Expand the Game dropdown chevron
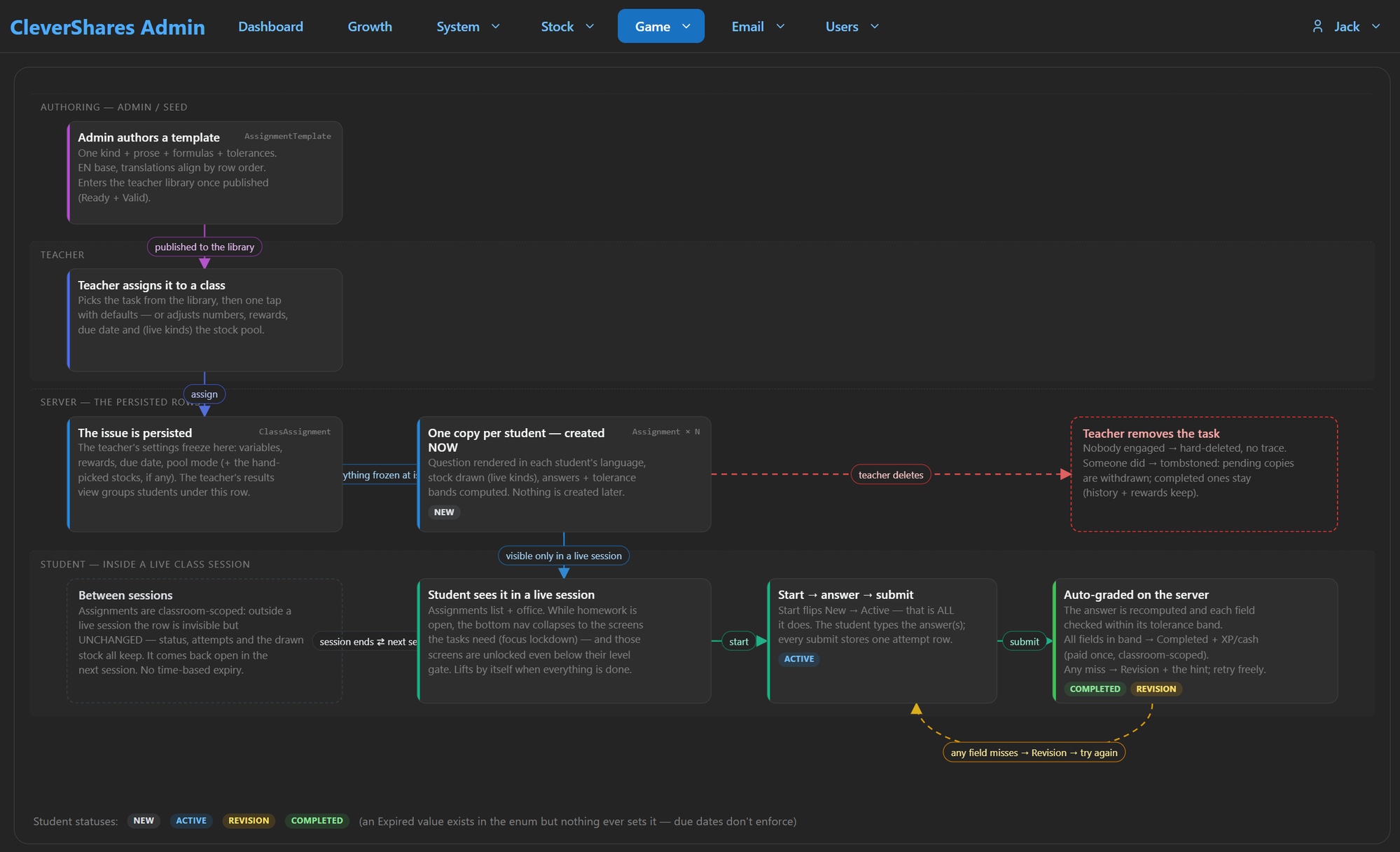Image resolution: width=1400 pixels, height=852 pixels. (x=686, y=27)
